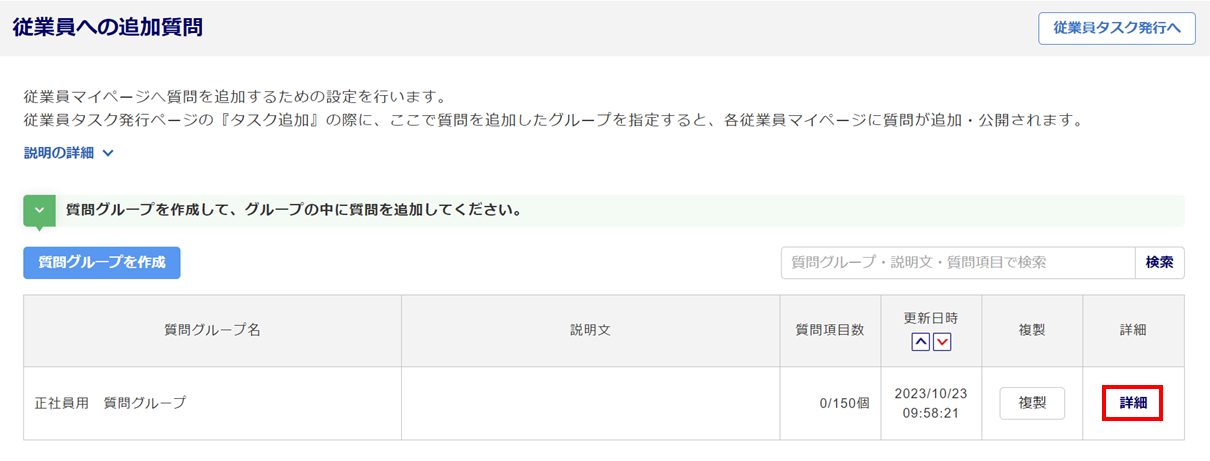Go to 従業員タスク発行へ page

1116,29
